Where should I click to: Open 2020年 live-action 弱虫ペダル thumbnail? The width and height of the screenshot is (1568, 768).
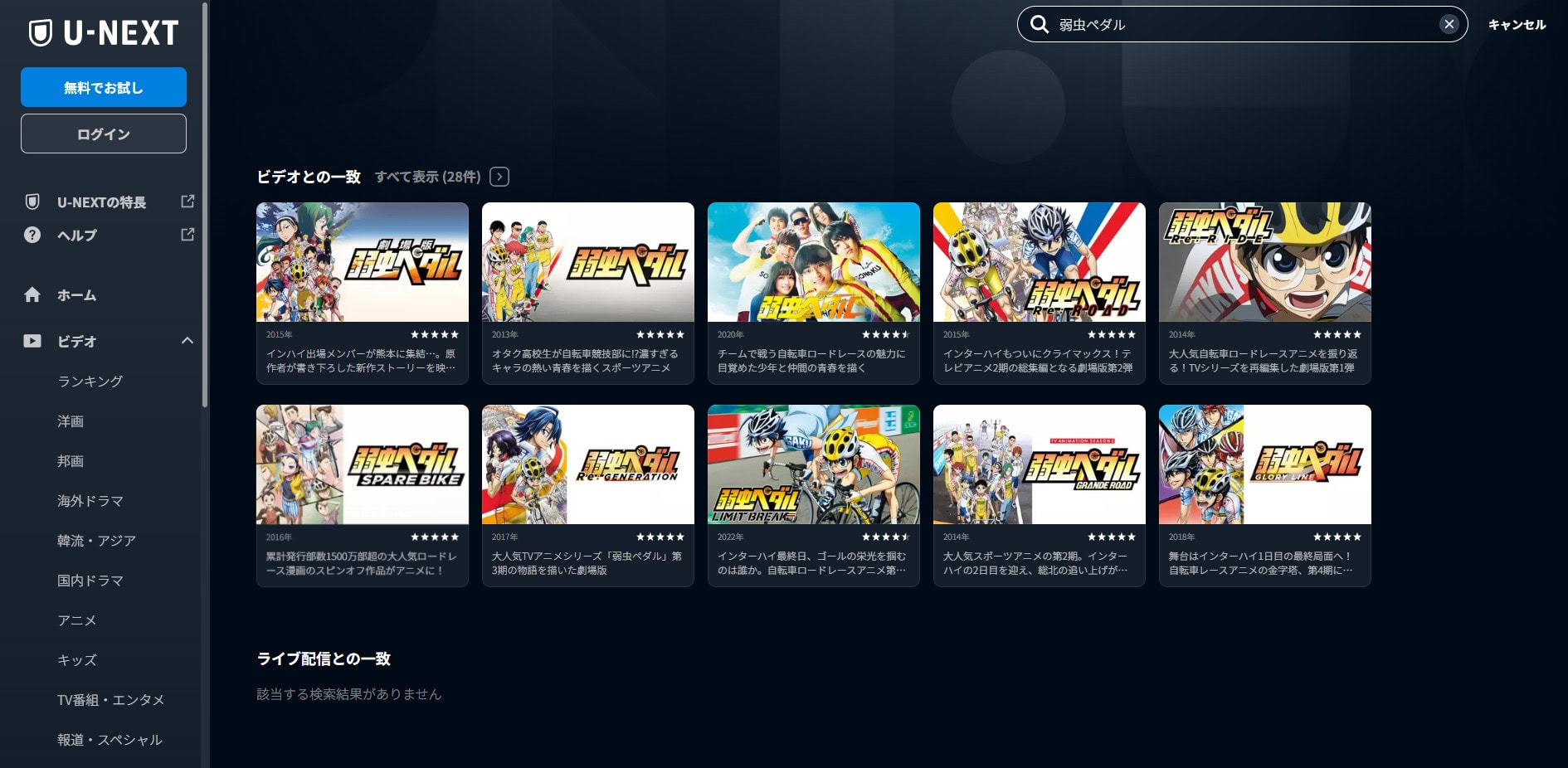click(814, 262)
